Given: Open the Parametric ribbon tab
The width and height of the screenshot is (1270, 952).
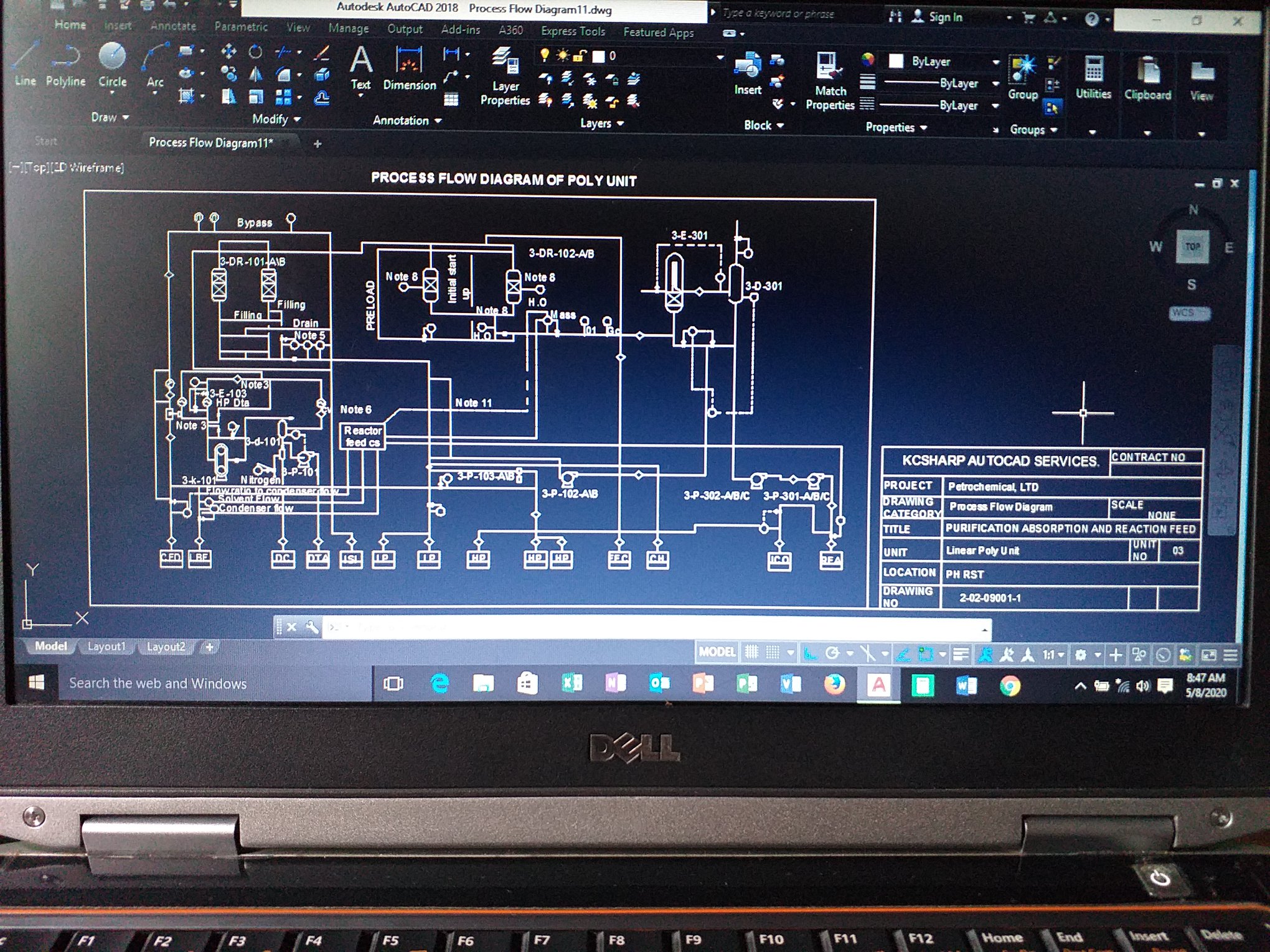Looking at the screenshot, I should [x=241, y=27].
